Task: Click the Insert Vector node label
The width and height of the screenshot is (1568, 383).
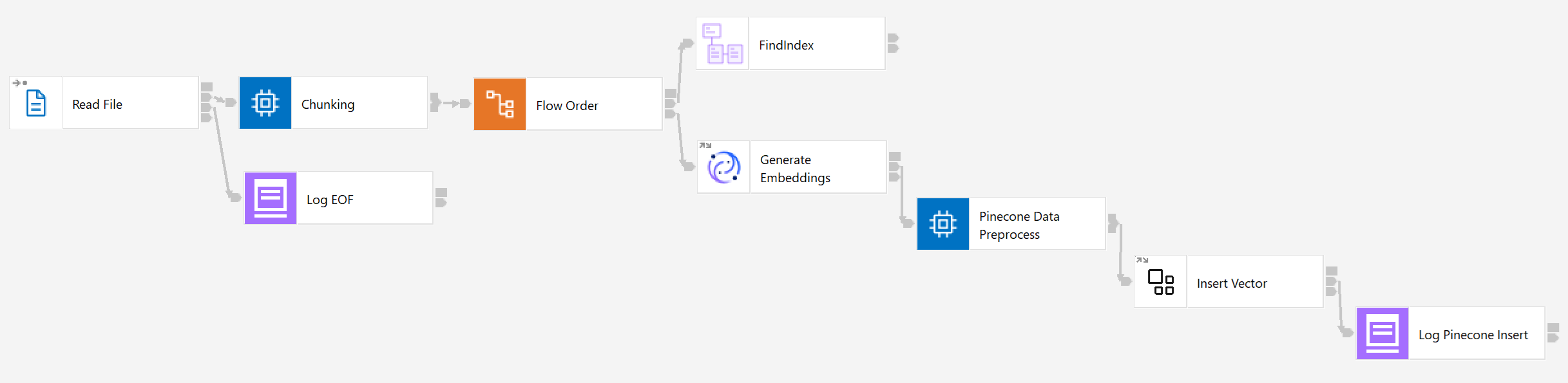Action: 1232,283
